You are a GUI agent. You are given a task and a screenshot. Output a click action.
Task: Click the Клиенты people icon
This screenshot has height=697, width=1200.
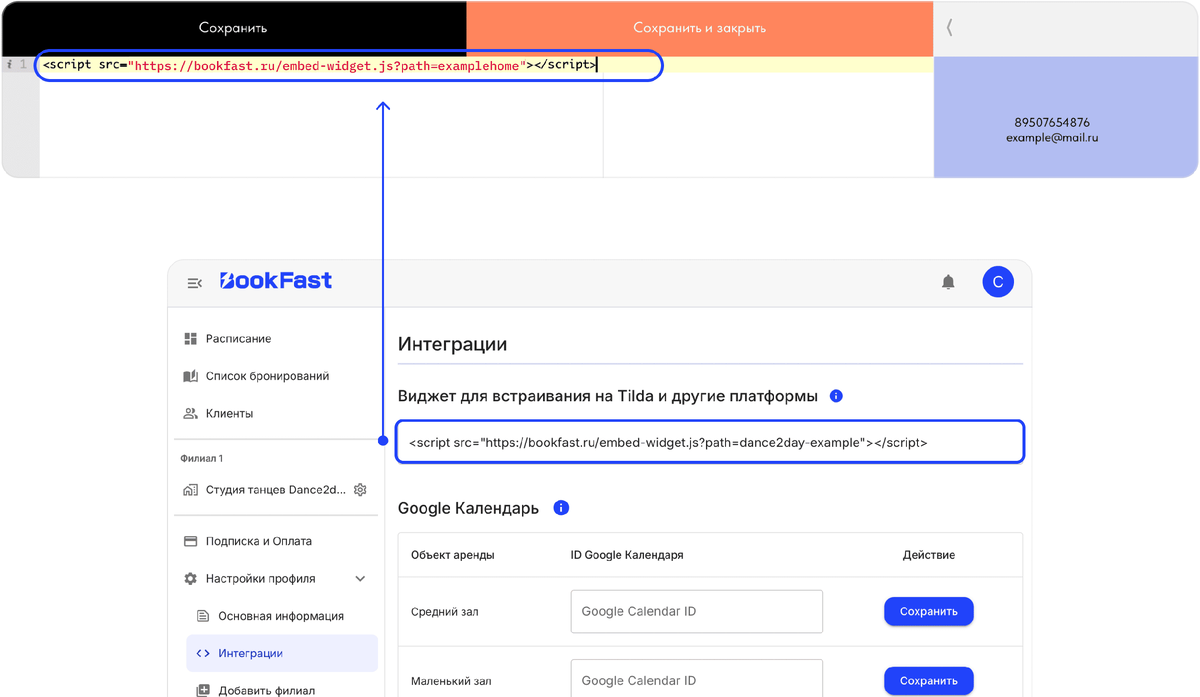(190, 413)
